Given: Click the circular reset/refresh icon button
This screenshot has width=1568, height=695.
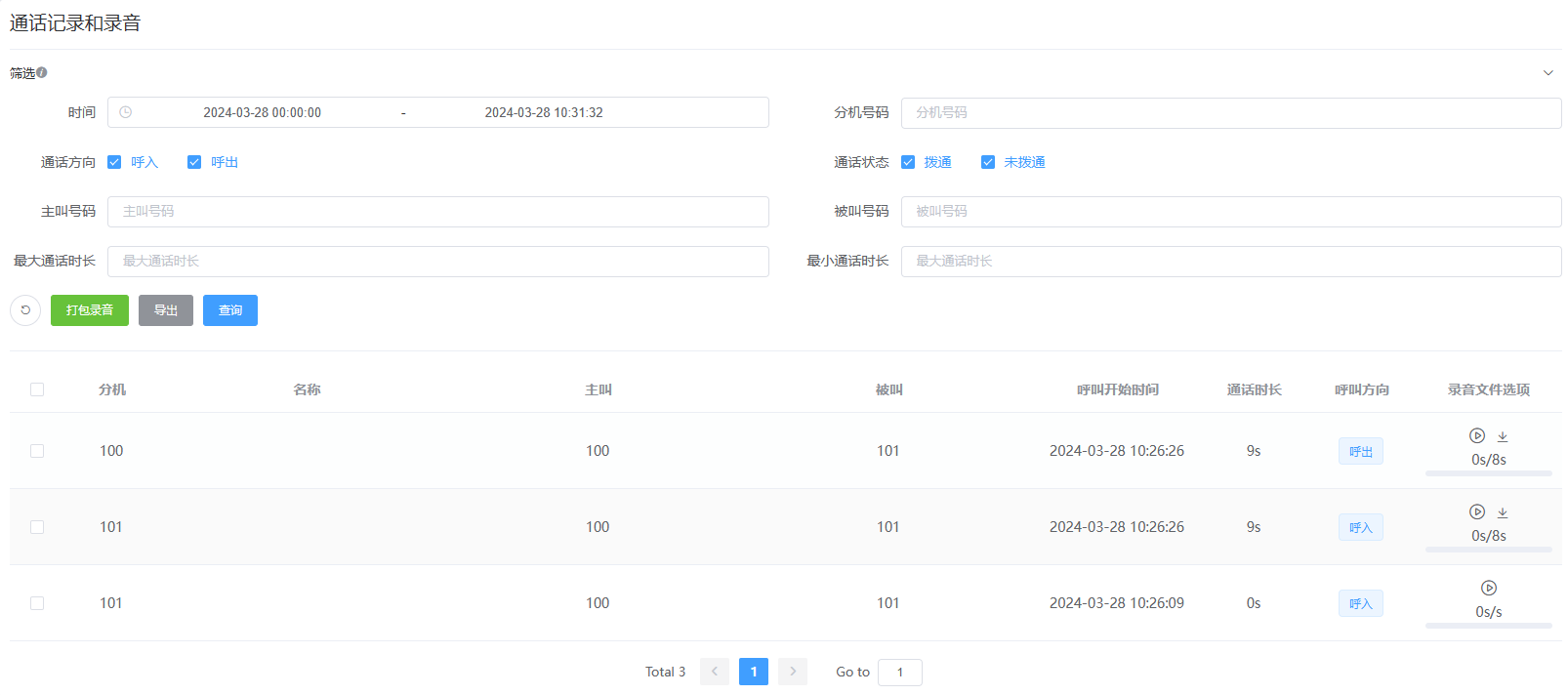Looking at the screenshot, I should [x=25, y=310].
